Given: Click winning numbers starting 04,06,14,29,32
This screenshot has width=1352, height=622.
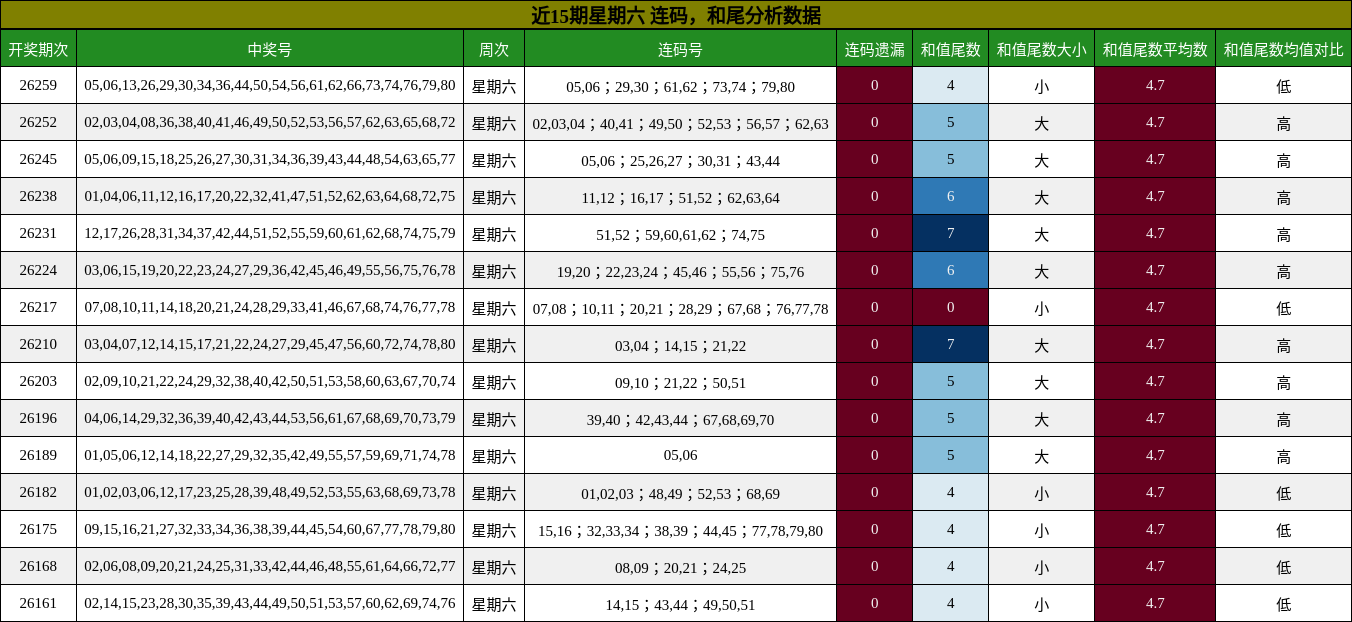Looking at the screenshot, I should (x=270, y=418).
